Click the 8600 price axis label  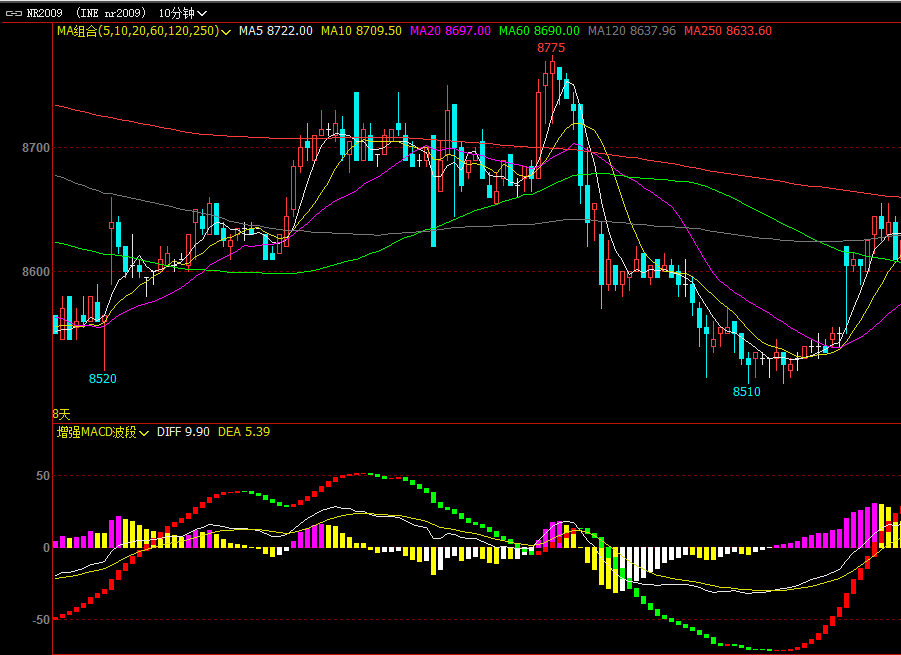point(36,272)
